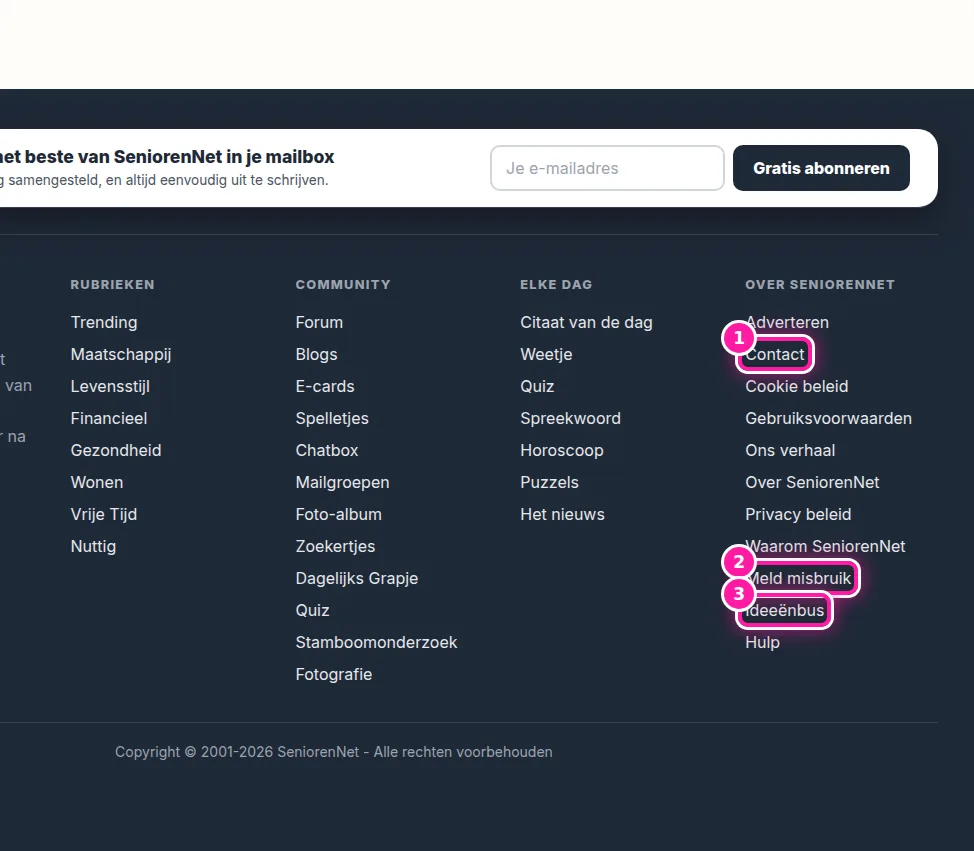The image size is (974, 851).
Task: Open the Dagelijks Grapje link
Action: pyautogui.click(x=357, y=578)
